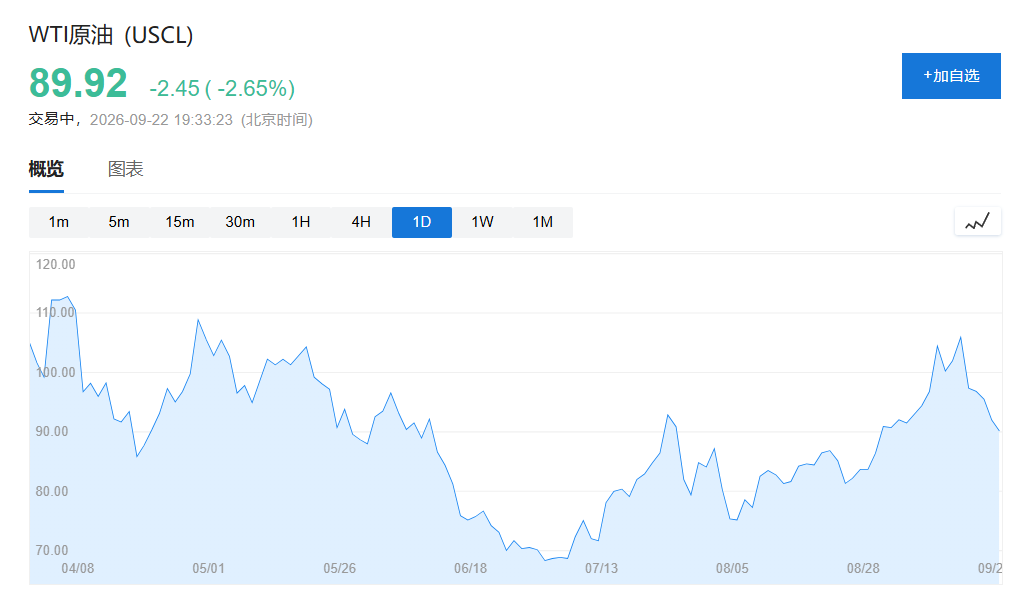Pick the 1M monthly interval
The width and height of the screenshot is (1024, 598).
[x=543, y=222]
